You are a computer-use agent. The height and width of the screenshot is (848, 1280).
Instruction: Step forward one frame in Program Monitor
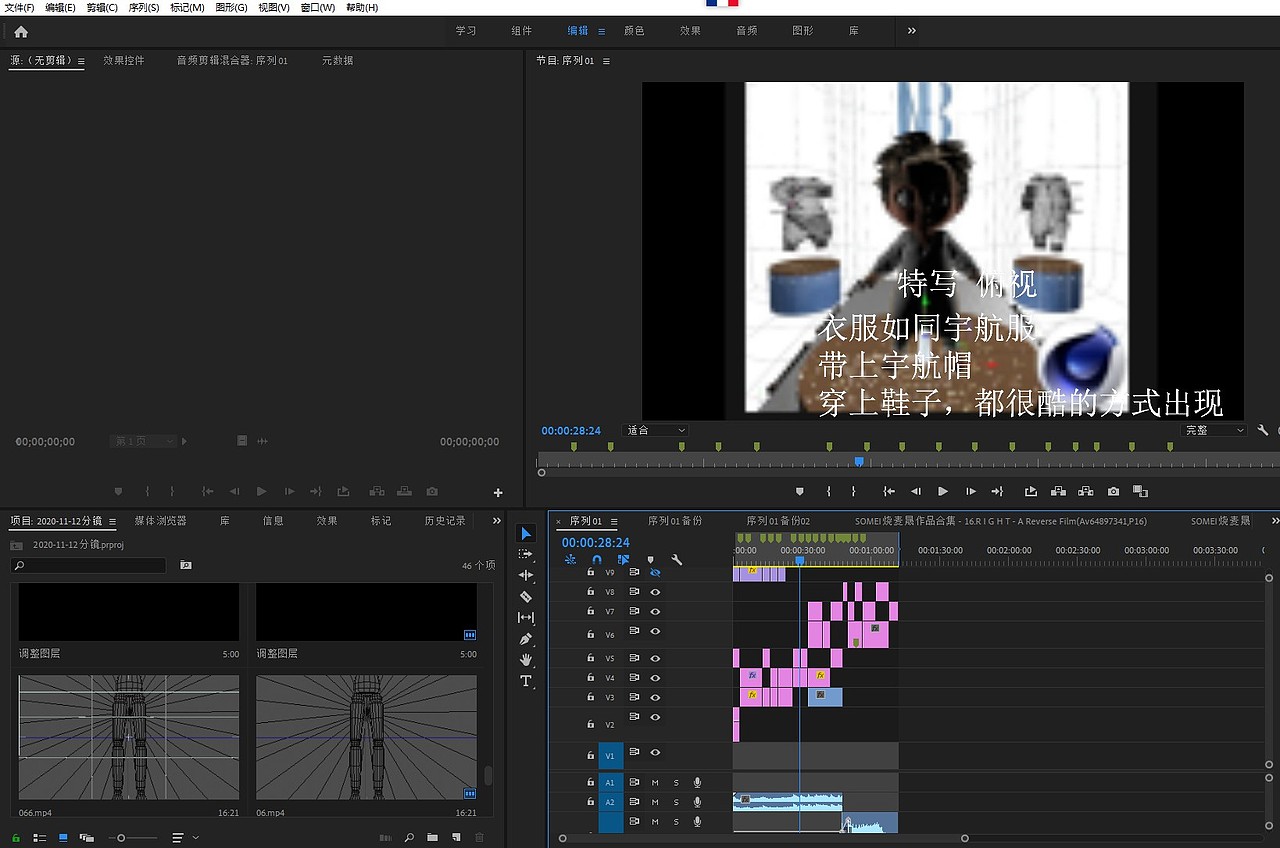[970, 491]
